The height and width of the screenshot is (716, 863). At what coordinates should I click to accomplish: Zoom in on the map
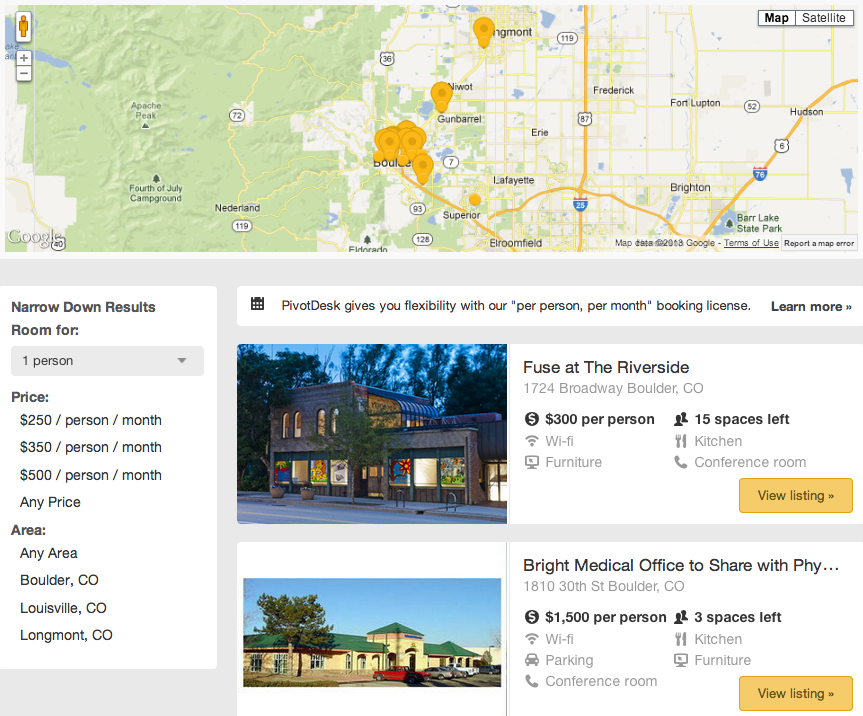click(24, 58)
